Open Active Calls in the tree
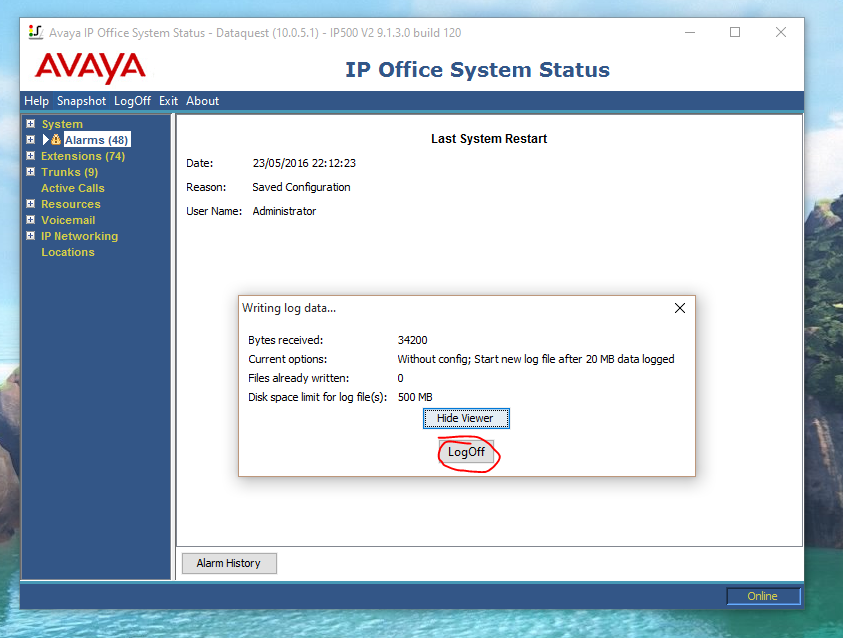This screenshot has height=638, width=843. pos(73,188)
